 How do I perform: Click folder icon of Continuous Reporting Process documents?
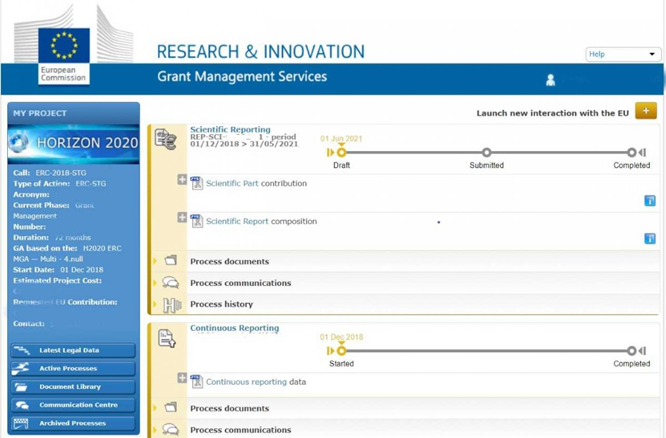tap(171, 407)
